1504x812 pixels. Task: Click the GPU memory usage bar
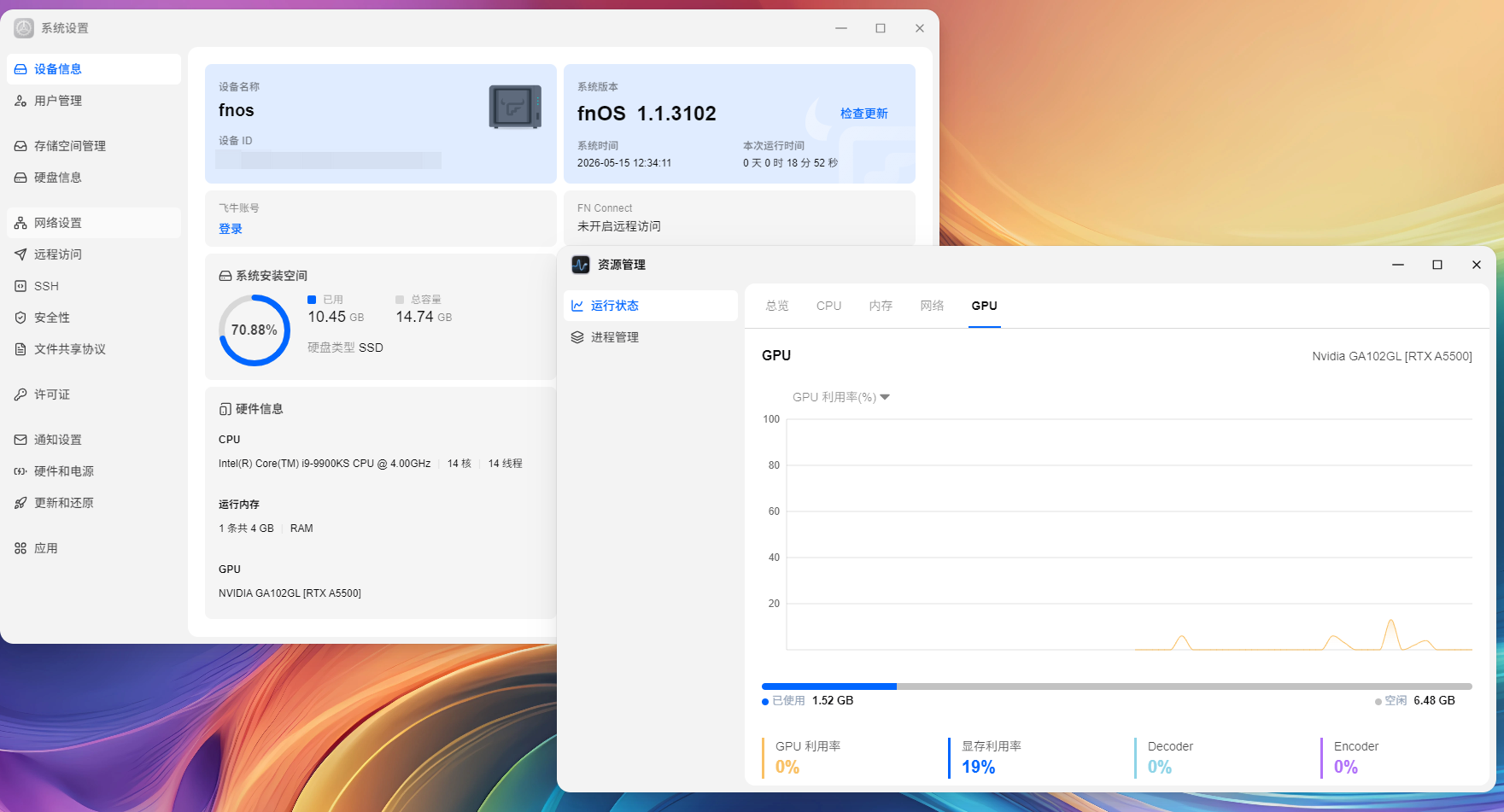[1116, 686]
